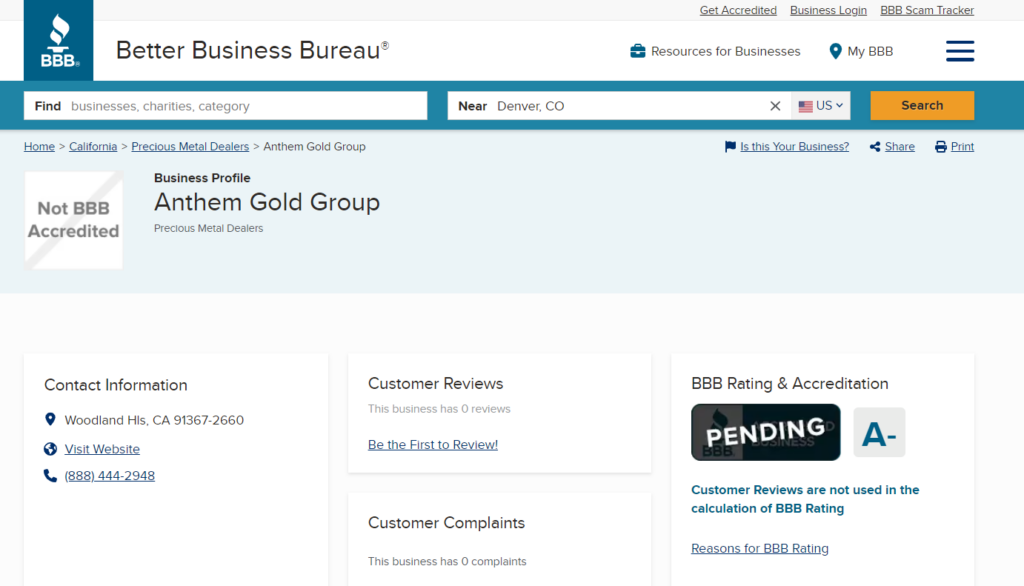Open the Get Accredited link

738,10
